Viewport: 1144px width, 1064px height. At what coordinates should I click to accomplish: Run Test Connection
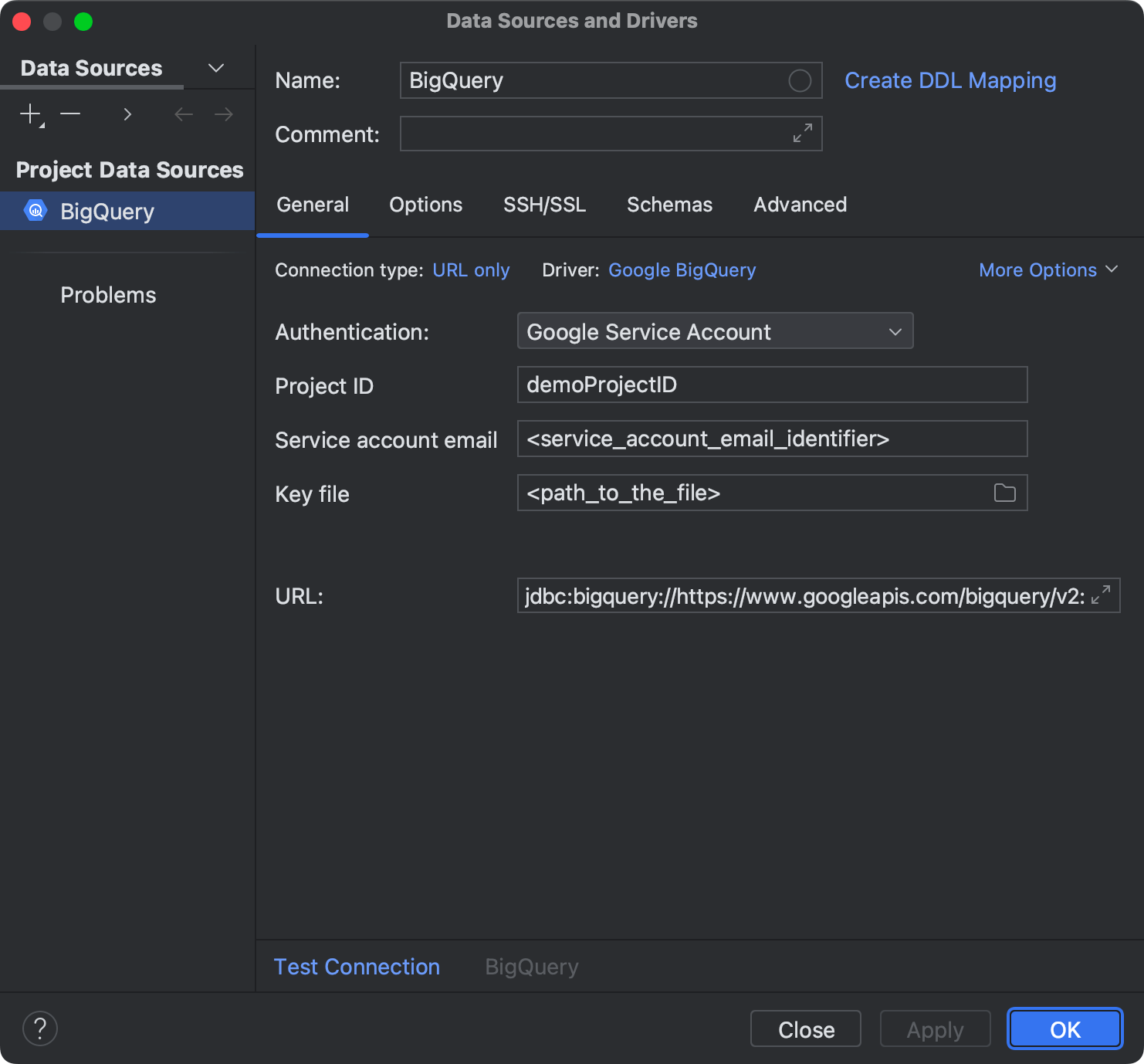tap(357, 966)
